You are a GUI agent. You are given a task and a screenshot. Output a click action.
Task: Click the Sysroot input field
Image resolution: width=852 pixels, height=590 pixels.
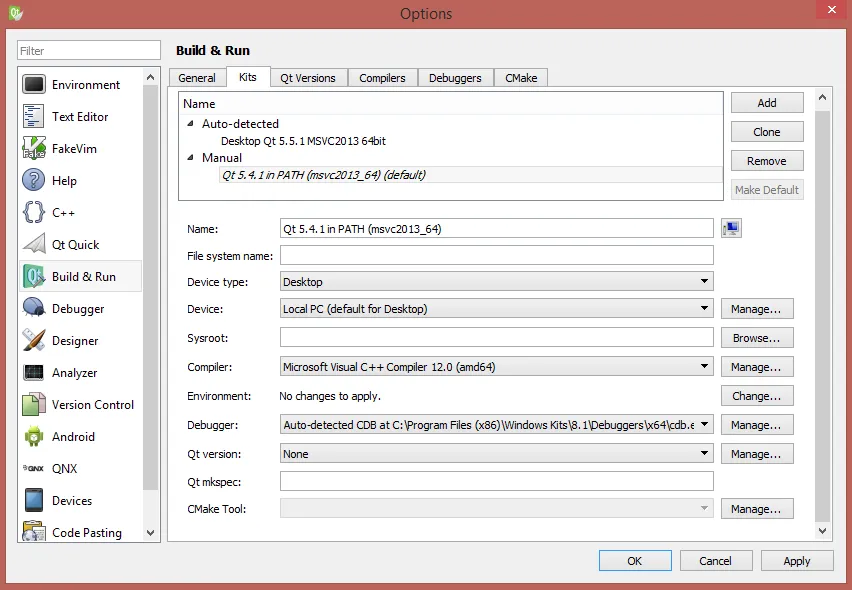(497, 337)
